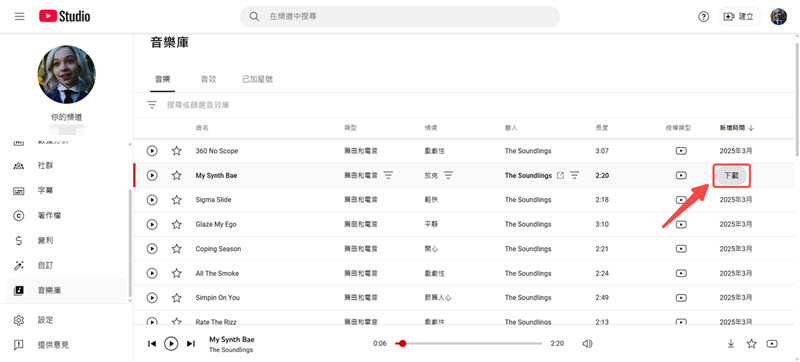Play the Simpin On You track
The image size is (800, 362).
[x=152, y=298]
